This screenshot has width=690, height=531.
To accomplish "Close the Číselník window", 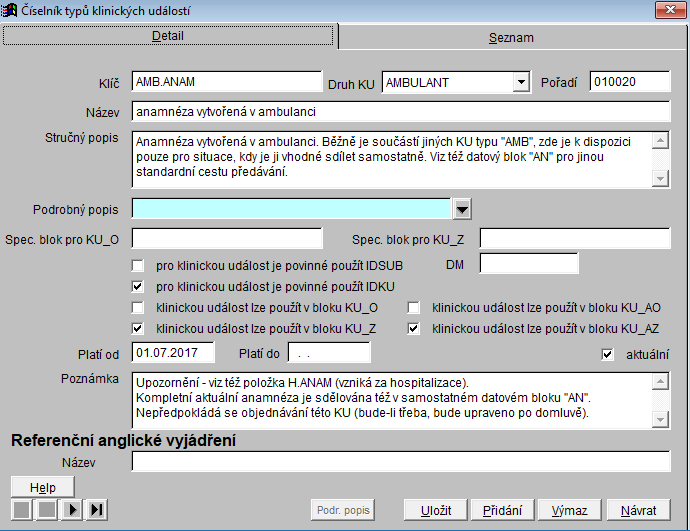I will coord(665,10).
